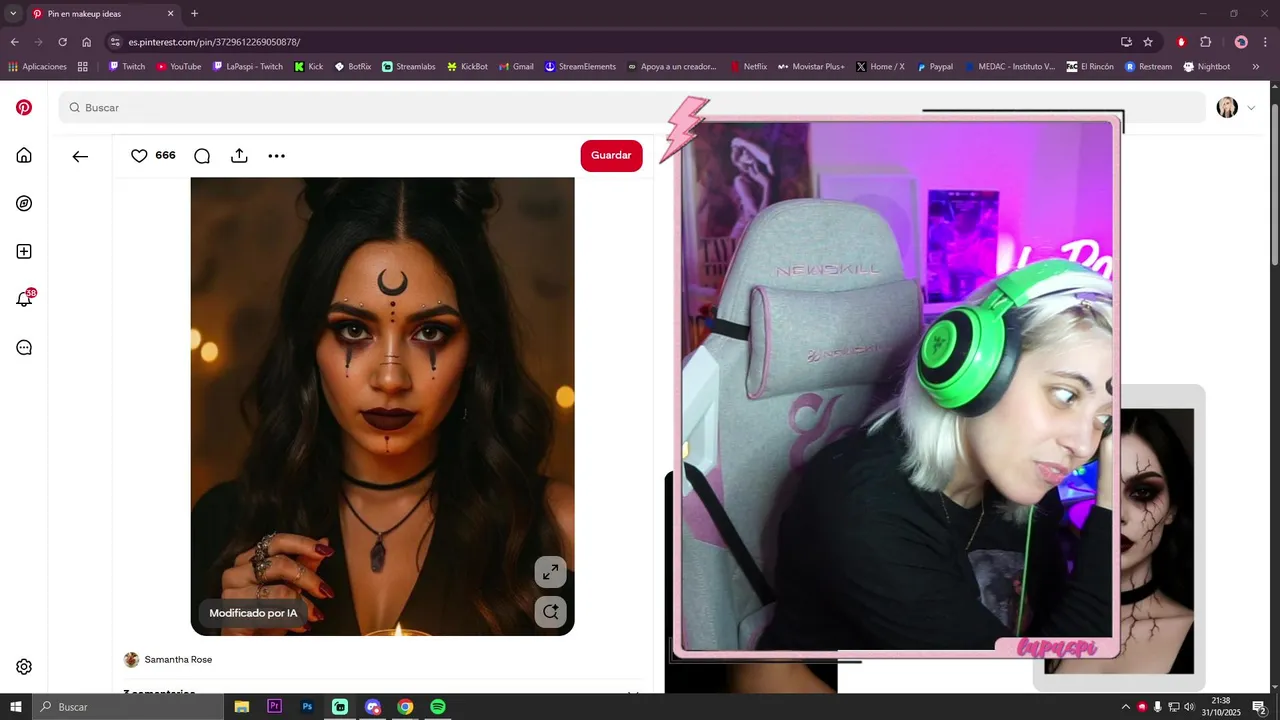
Task: Click the browser back arrow
Action: point(14,42)
